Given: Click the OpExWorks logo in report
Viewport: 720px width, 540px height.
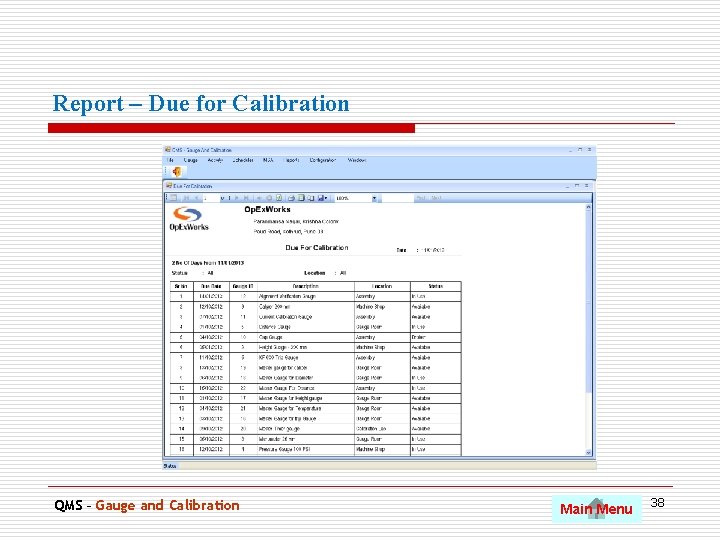Looking at the screenshot, I should pyautogui.click(x=188, y=219).
